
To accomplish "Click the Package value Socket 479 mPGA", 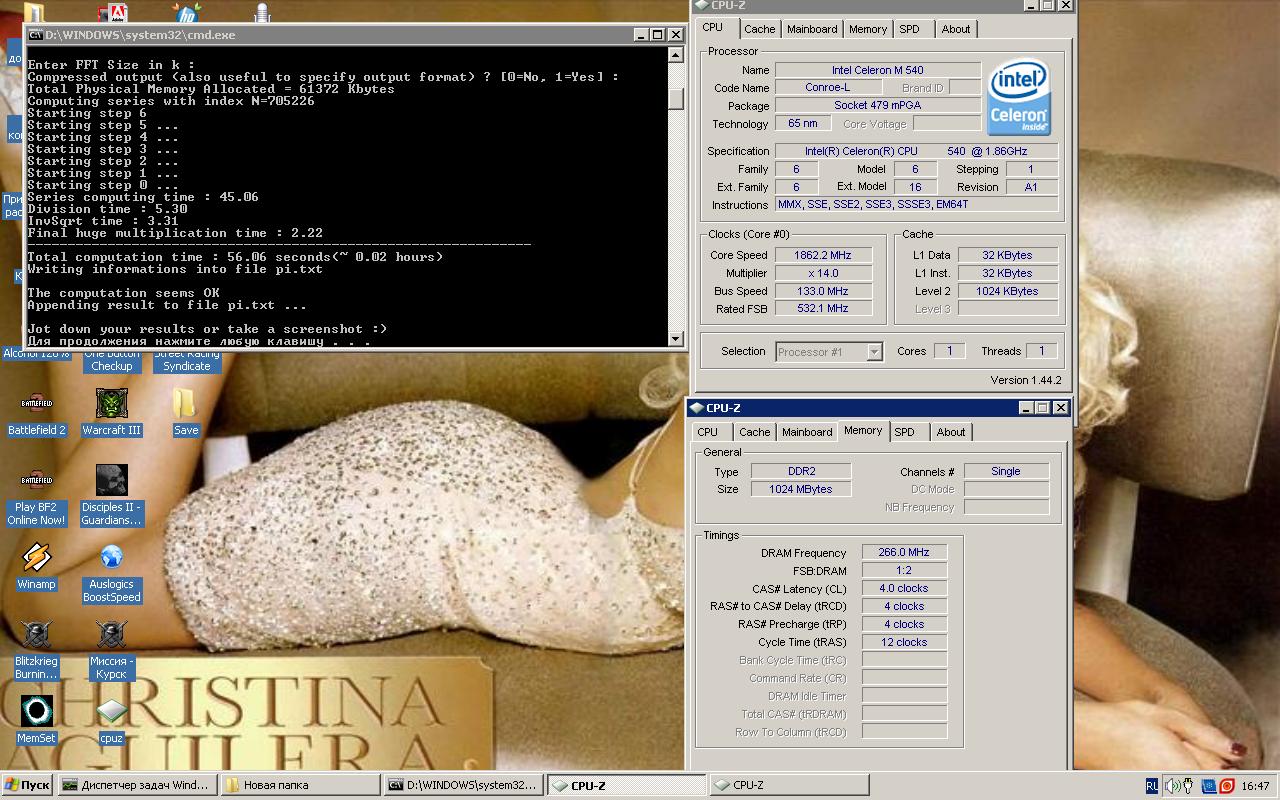I will click(x=878, y=106).
